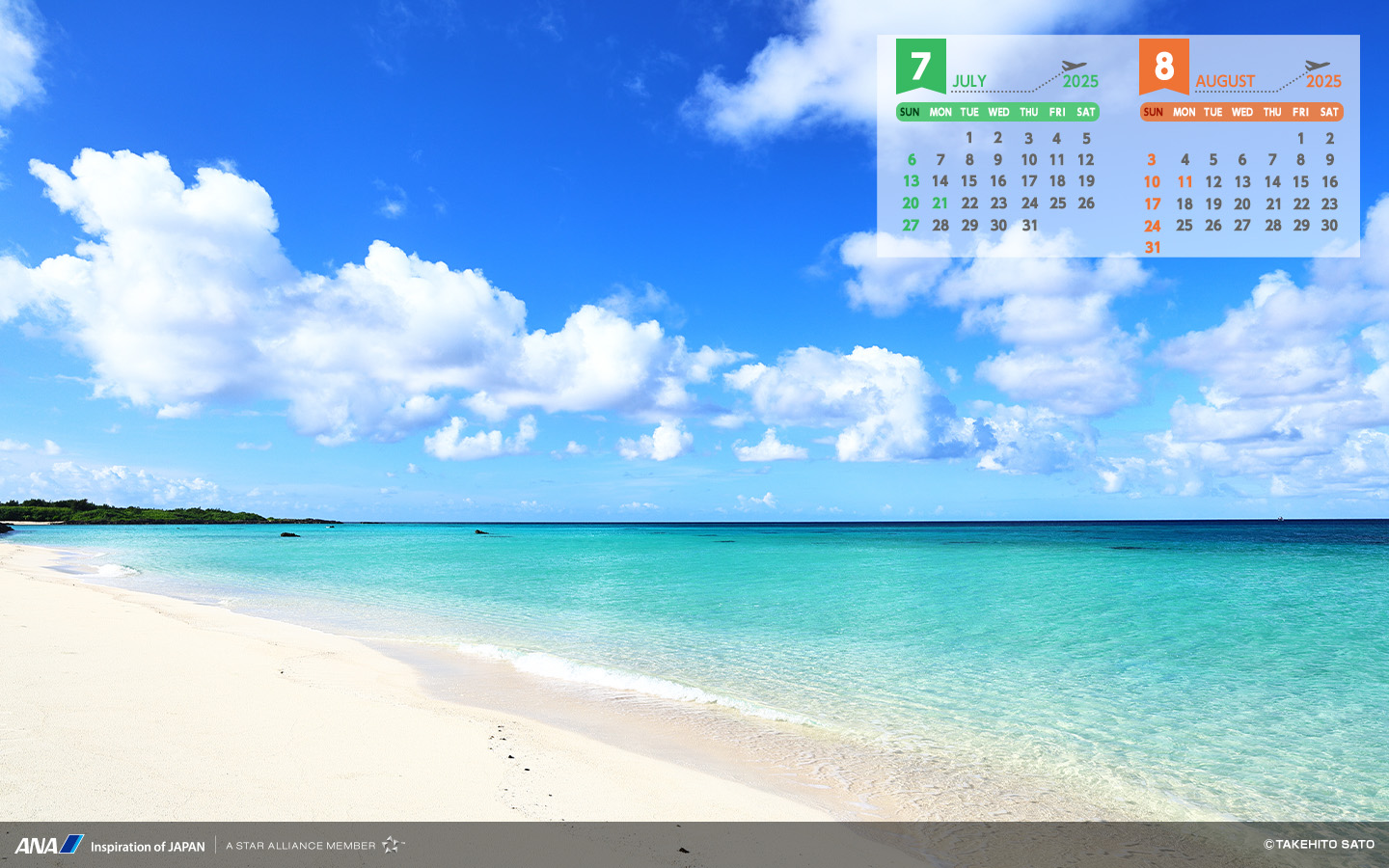The image size is (1389, 868).
Task: Click the airplane icon above July 2025
Action: pos(1074,66)
